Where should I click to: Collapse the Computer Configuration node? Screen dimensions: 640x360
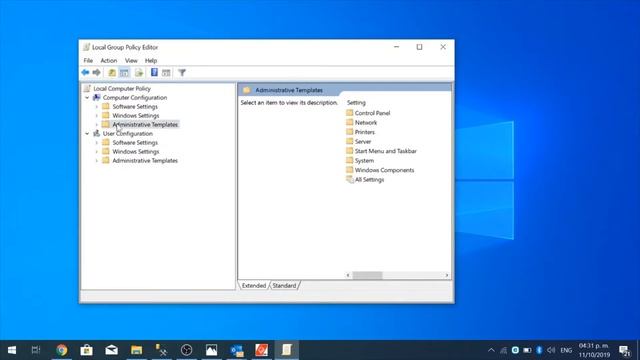pos(87,98)
